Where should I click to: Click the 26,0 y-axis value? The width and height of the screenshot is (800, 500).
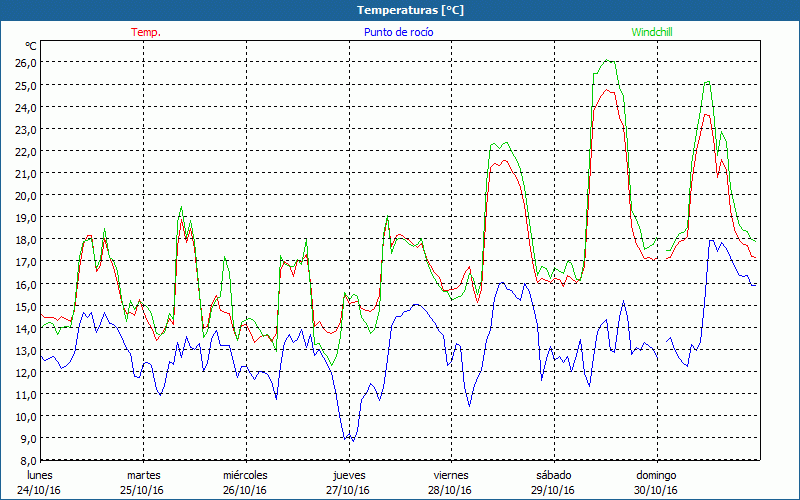point(24,62)
